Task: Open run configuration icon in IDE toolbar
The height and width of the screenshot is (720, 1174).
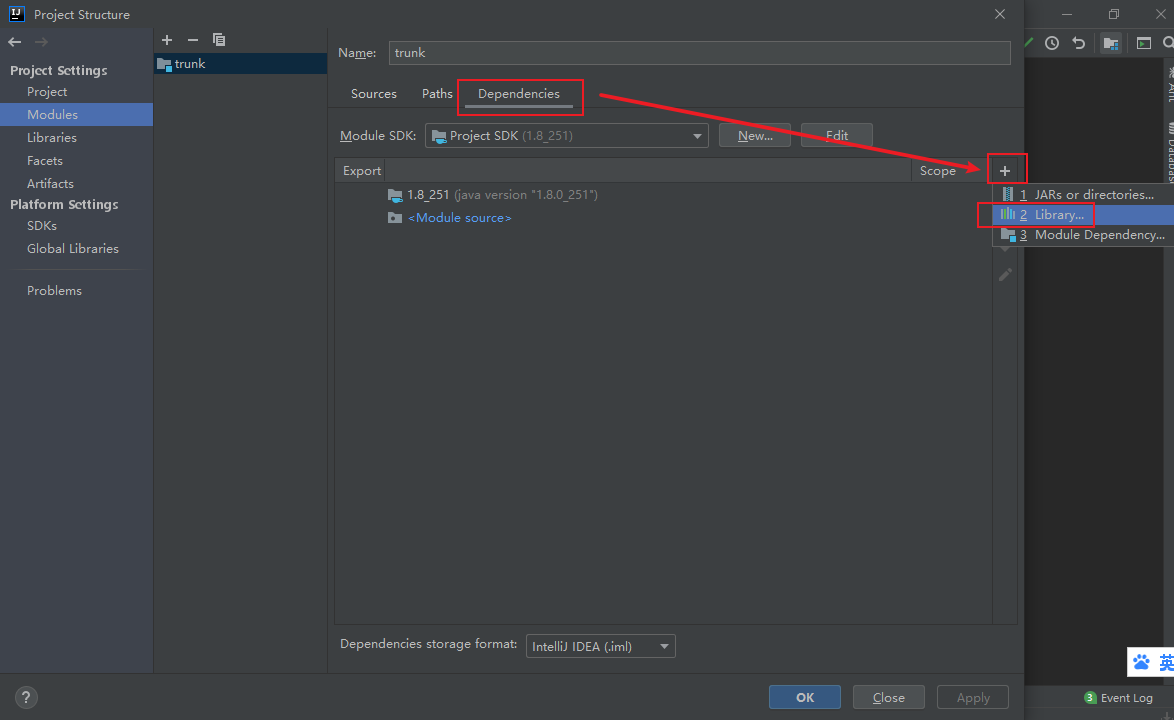Action: point(1143,43)
